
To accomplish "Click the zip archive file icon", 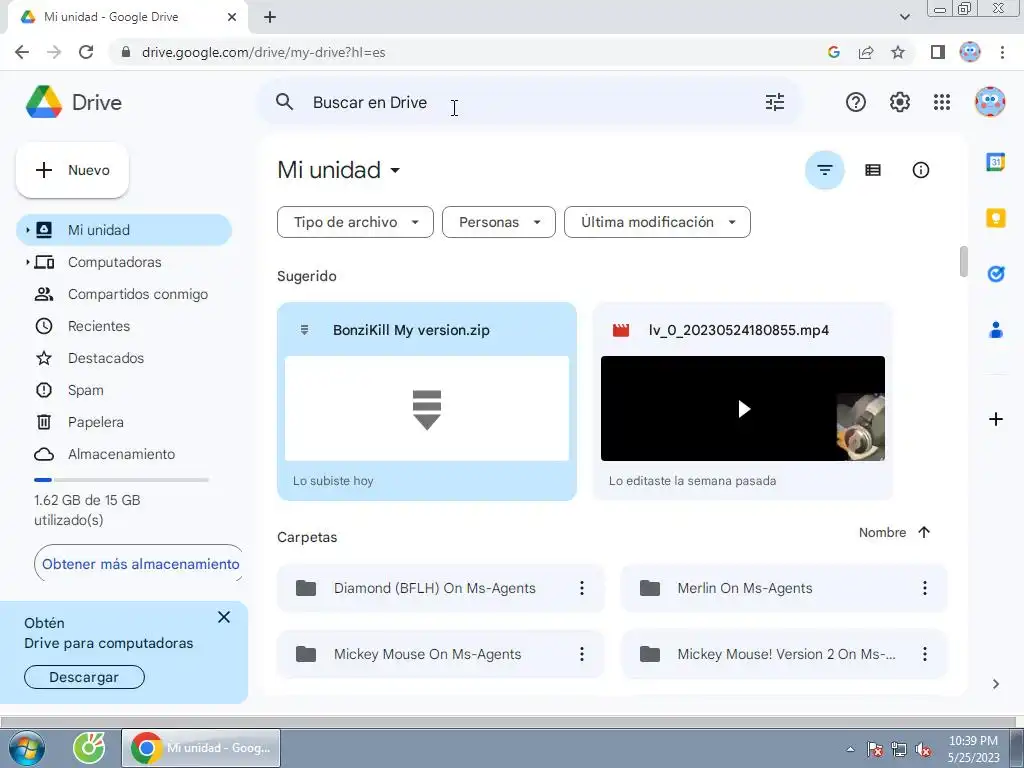I will 304,330.
